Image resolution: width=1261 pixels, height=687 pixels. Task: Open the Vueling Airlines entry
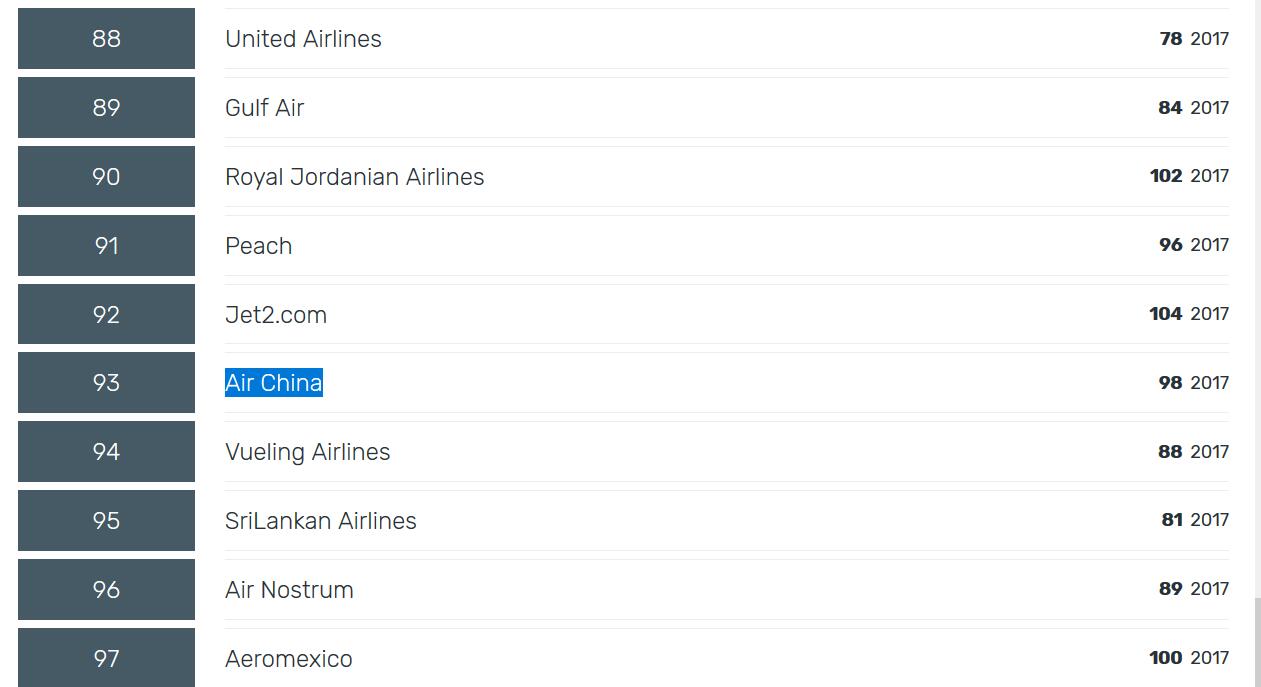(x=307, y=452)
